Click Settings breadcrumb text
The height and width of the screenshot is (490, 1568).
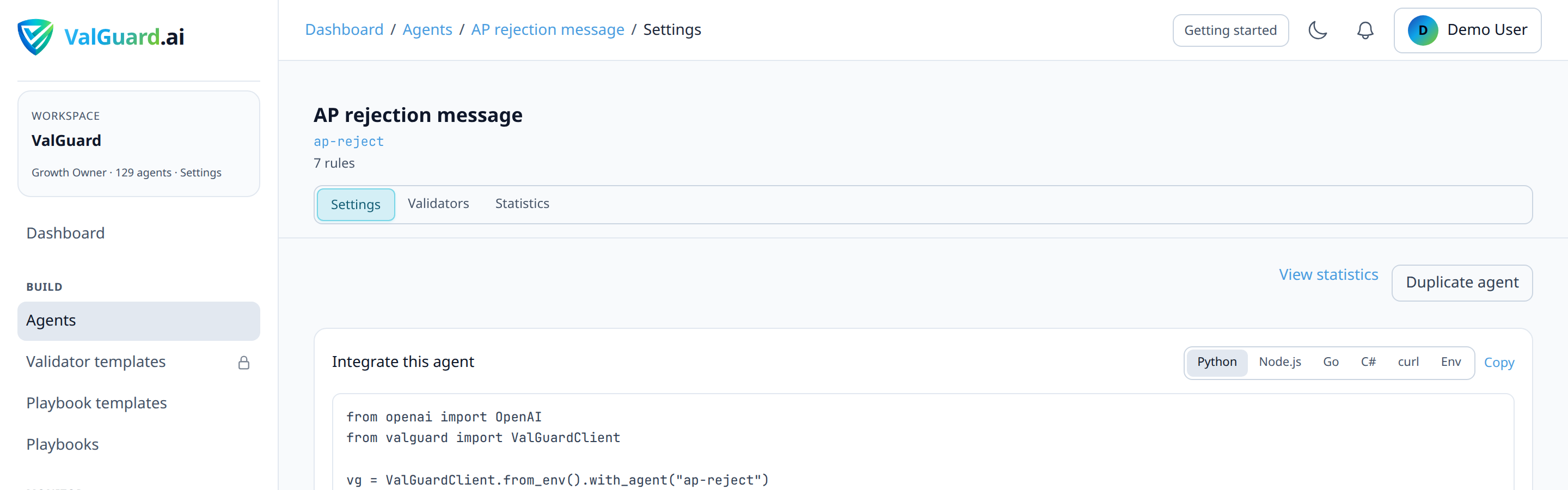(672, 29)
